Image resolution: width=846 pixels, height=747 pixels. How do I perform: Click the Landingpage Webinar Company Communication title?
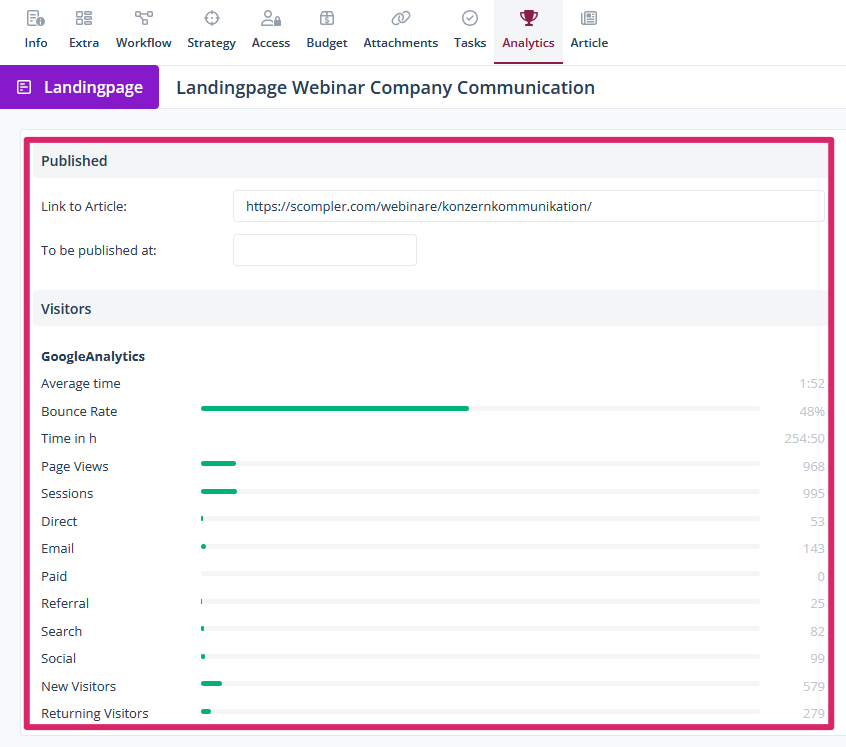[x=385, y=87]
